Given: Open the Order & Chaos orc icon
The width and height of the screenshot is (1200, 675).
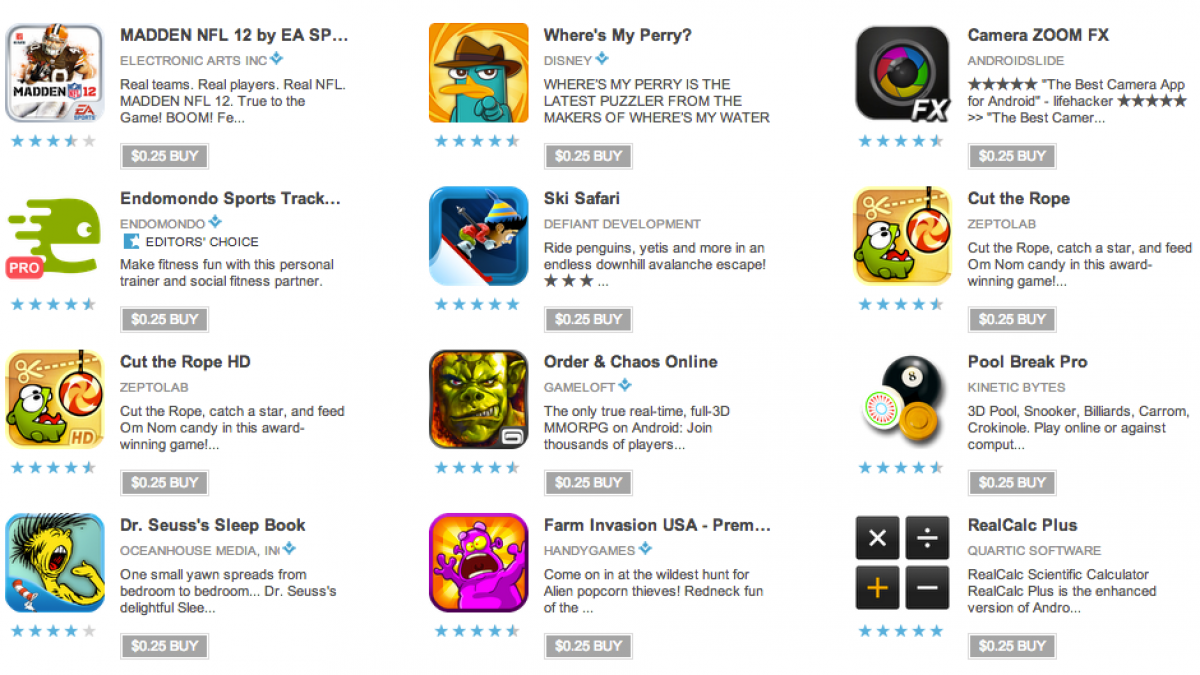Looking at the screenshot, I should coord(479,400).
